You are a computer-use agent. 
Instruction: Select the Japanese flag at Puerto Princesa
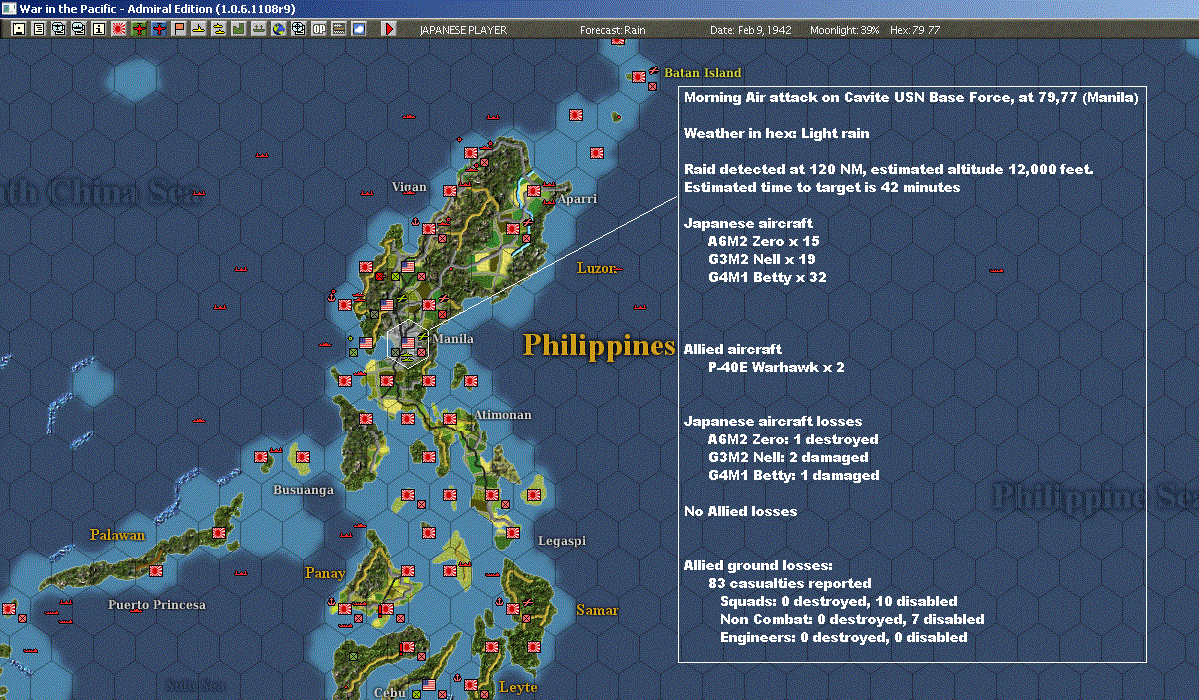(x=156, y=571)
